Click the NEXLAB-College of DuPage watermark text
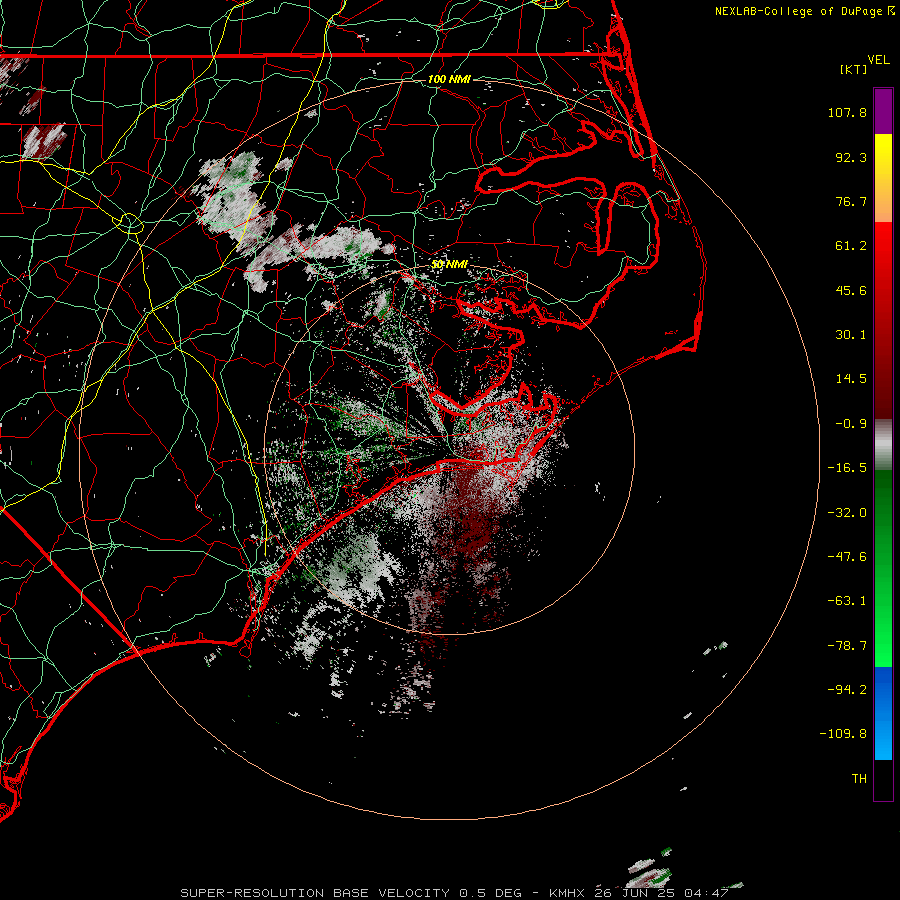Viewport: 900px width, 900px height. click(x=798, y=11)
